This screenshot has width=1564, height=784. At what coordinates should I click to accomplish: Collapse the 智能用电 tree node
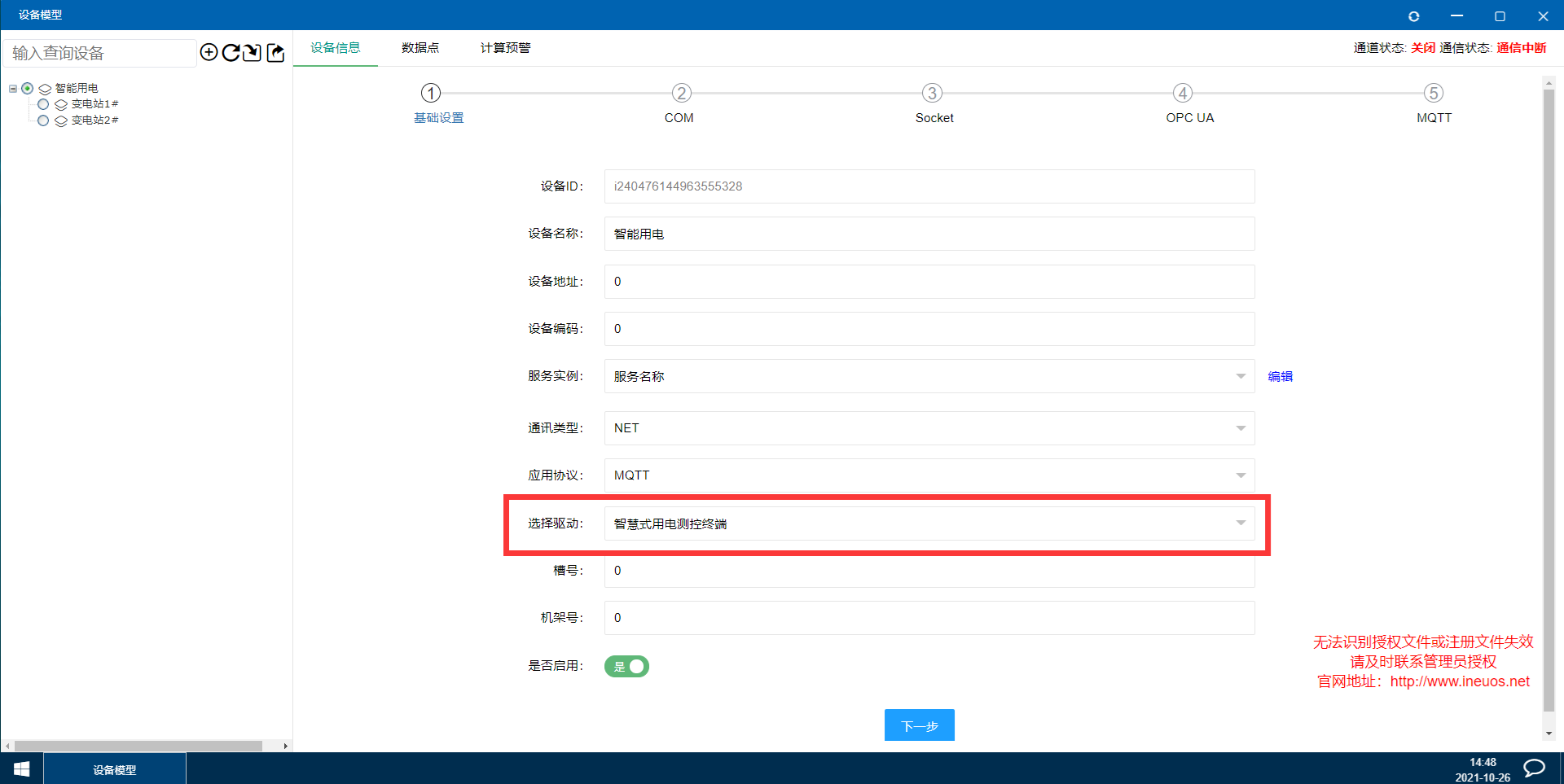tap(13, 88)
